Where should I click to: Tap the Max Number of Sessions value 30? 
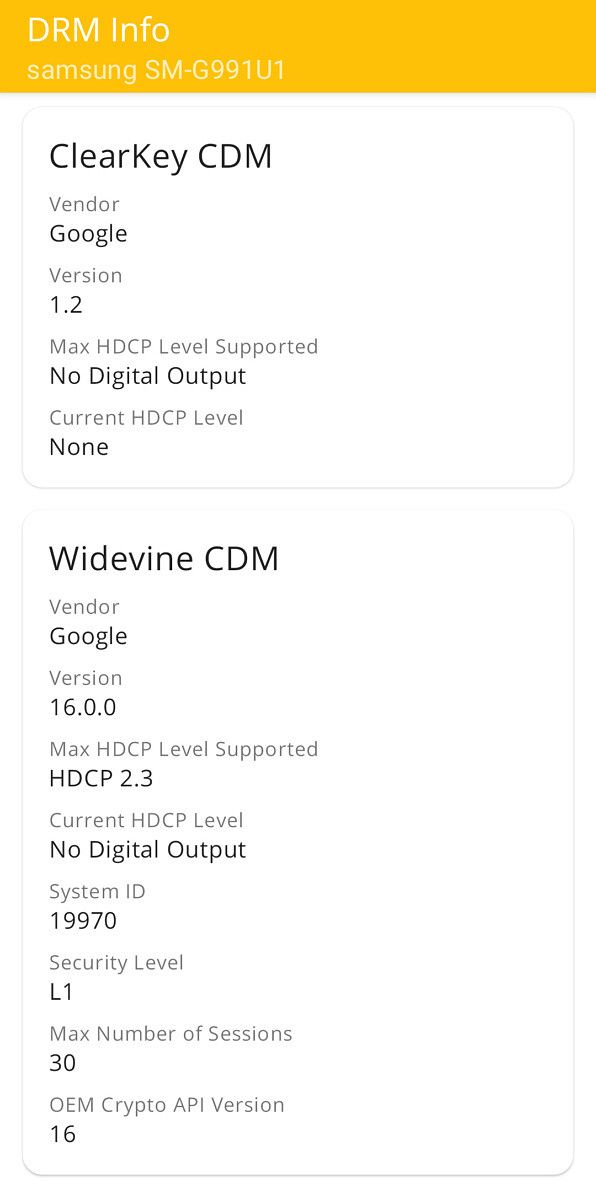click(x=62, y=1062)
